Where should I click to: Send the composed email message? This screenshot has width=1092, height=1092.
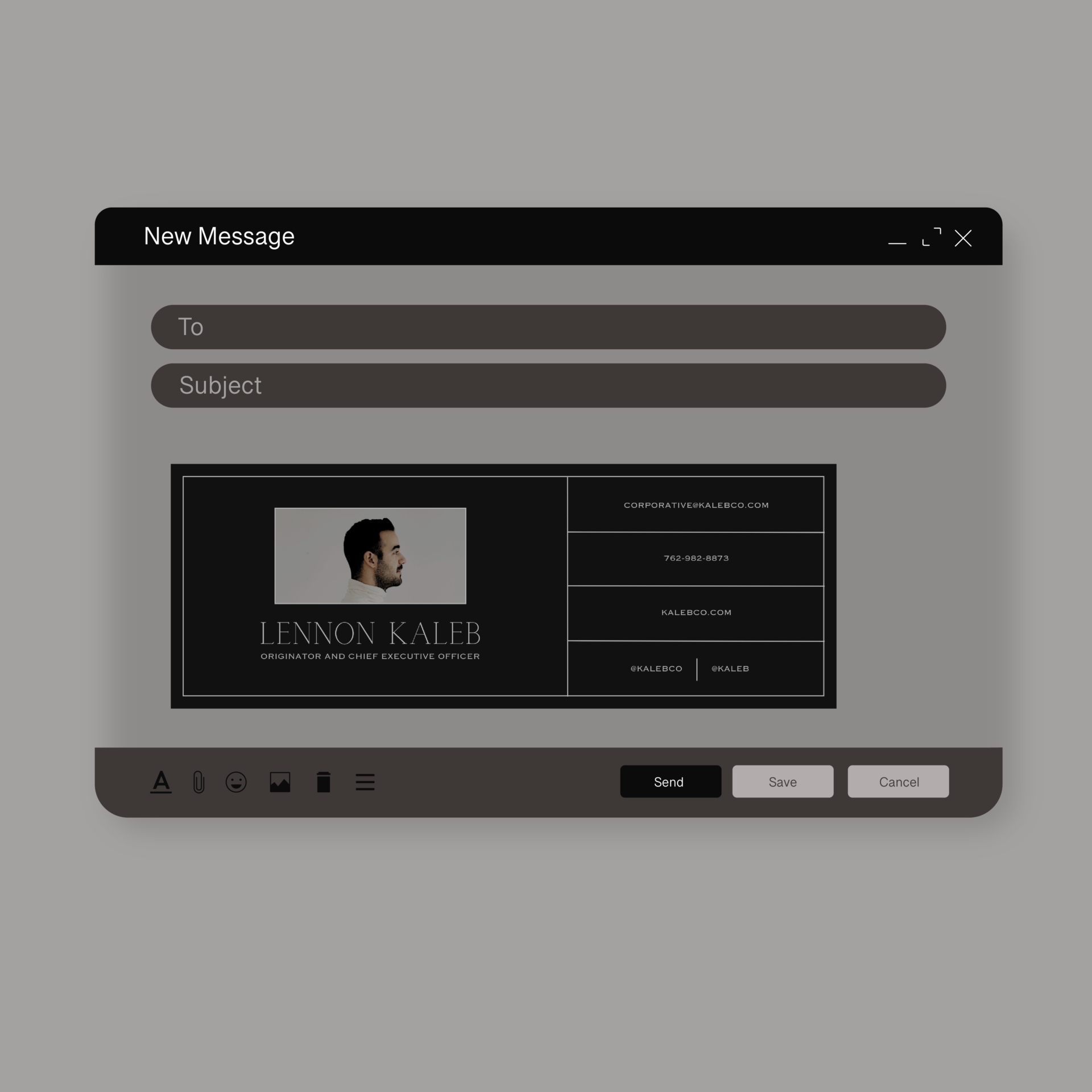pos(668,781)
